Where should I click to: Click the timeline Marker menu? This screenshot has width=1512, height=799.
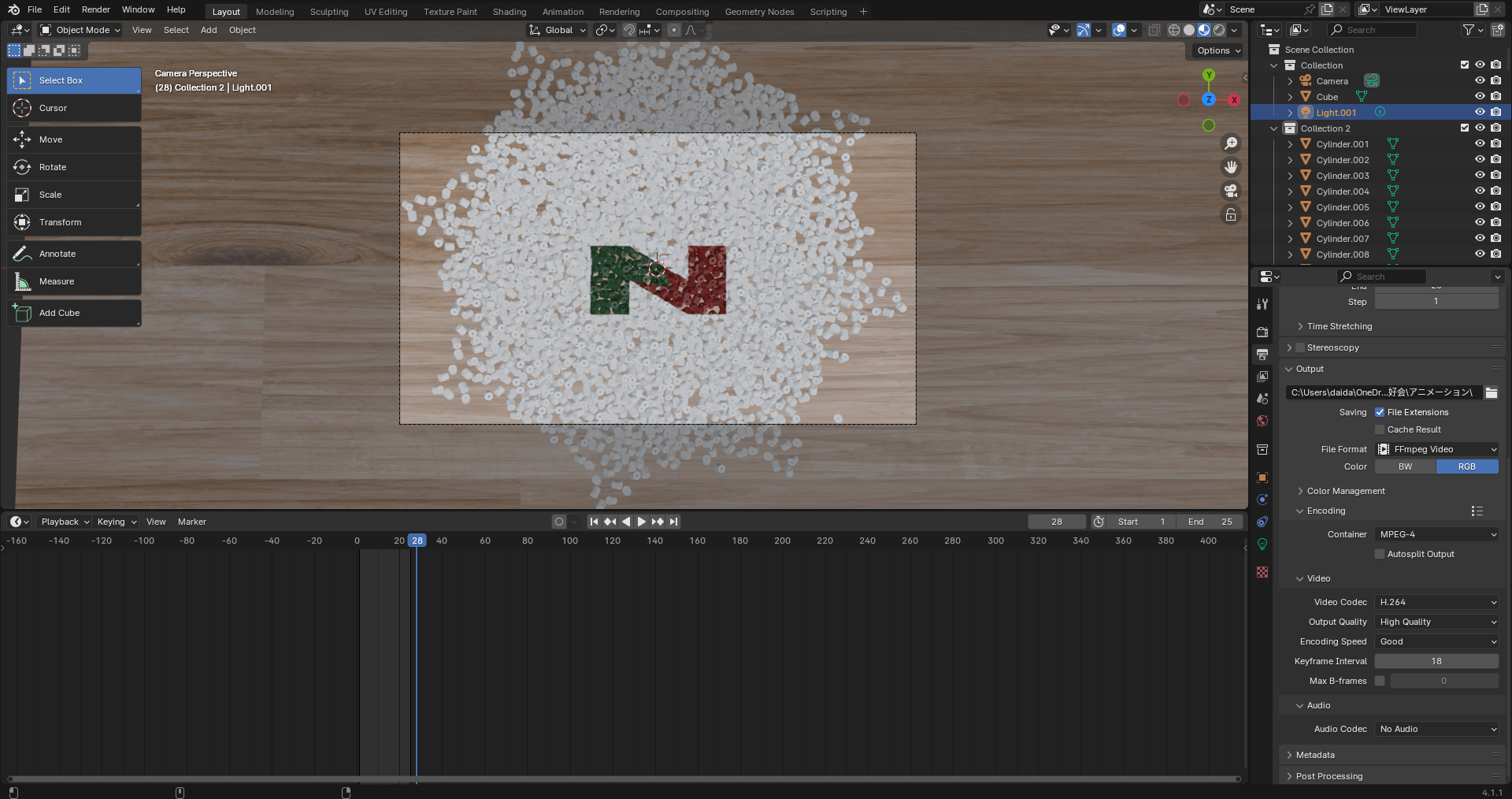pos(192,522)
